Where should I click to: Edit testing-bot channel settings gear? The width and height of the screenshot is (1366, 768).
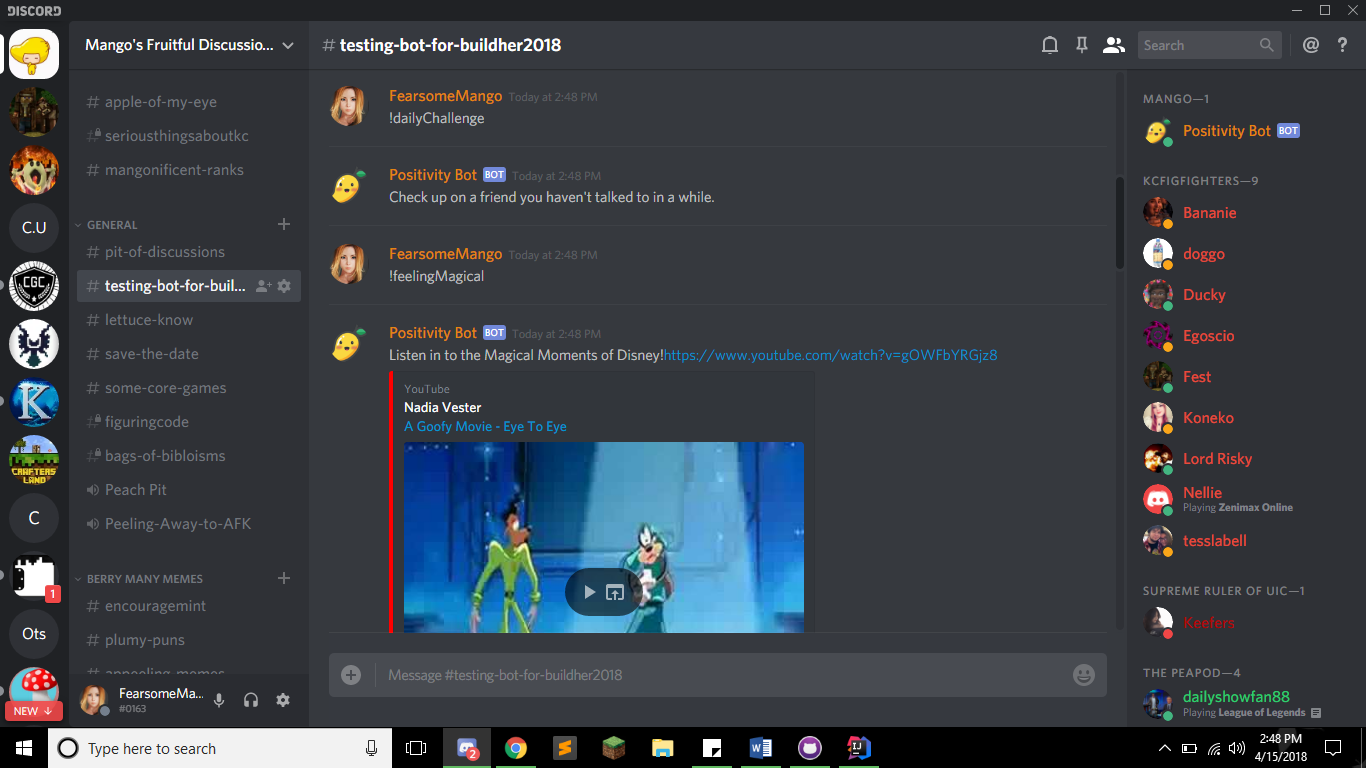pyautogui.click(x=284, y=286)
